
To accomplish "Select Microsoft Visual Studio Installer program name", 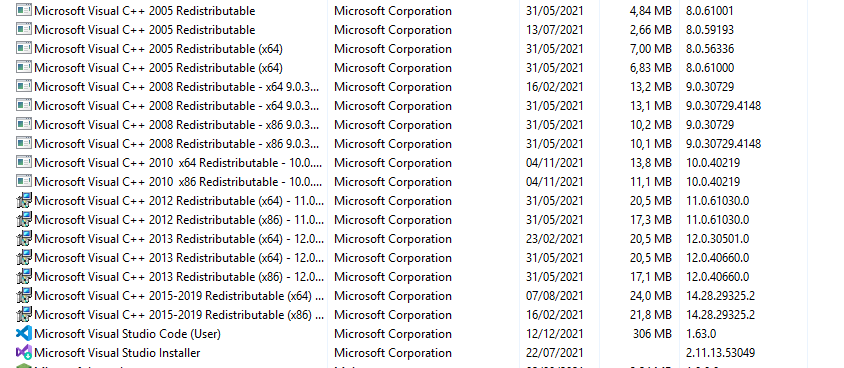I will (117, 353).
